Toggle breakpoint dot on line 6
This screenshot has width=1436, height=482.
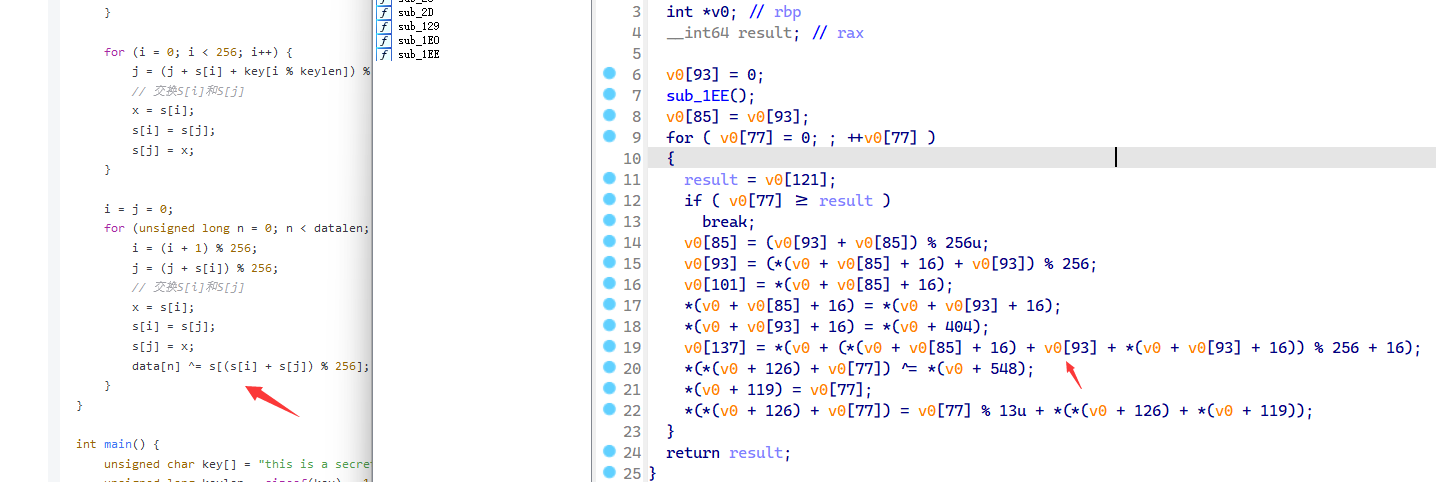(608, 74)
